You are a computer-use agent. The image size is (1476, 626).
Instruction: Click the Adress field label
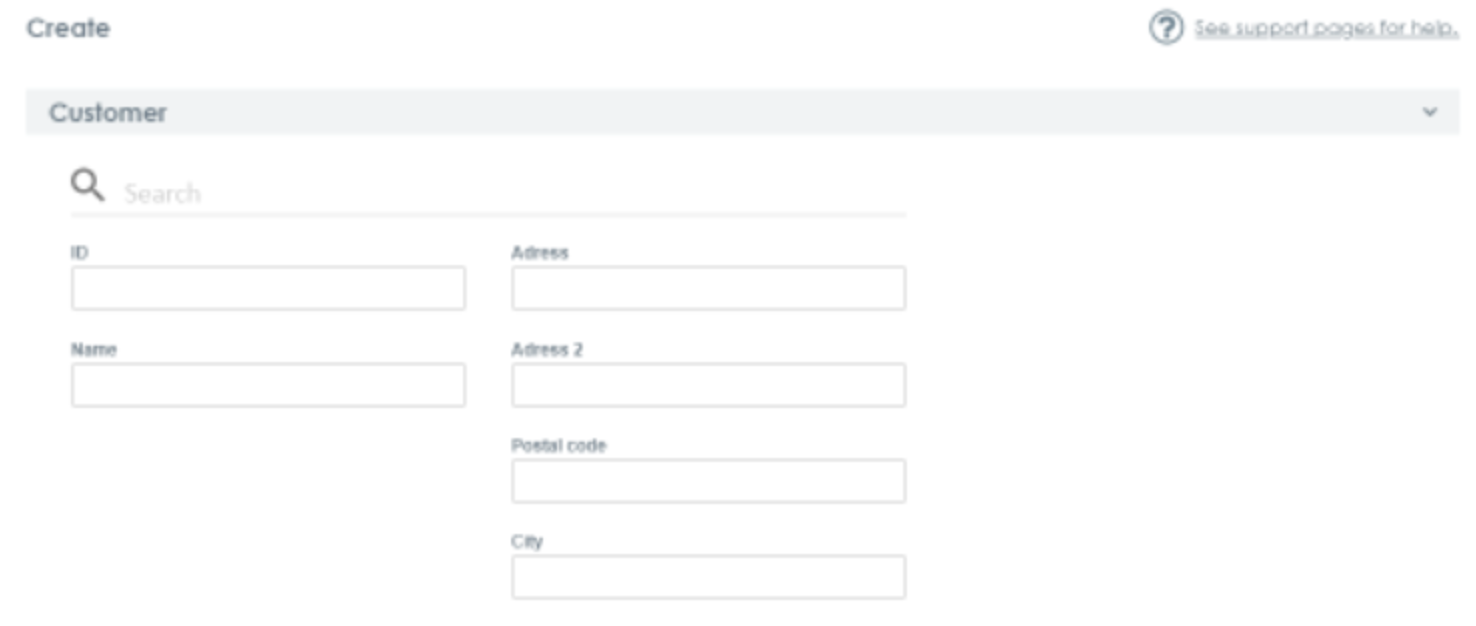coord(540,253)
